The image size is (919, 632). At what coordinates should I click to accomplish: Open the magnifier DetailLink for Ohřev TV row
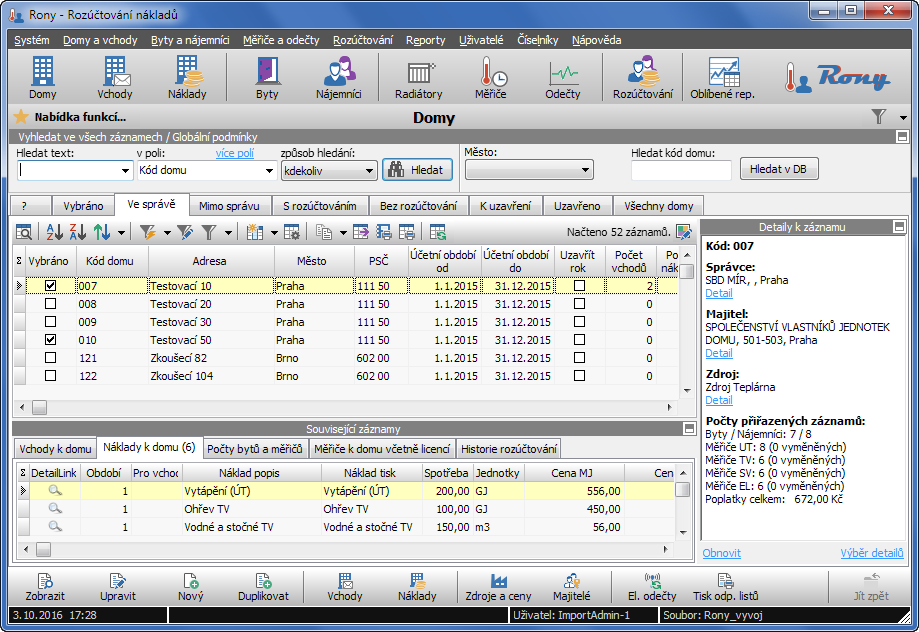tap(55, 508)
